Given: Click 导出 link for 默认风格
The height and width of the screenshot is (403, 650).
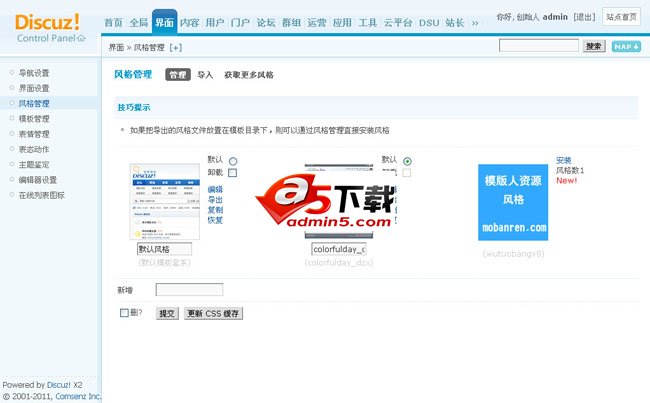Looking at the screenshot, I should (x=215, y=200).
